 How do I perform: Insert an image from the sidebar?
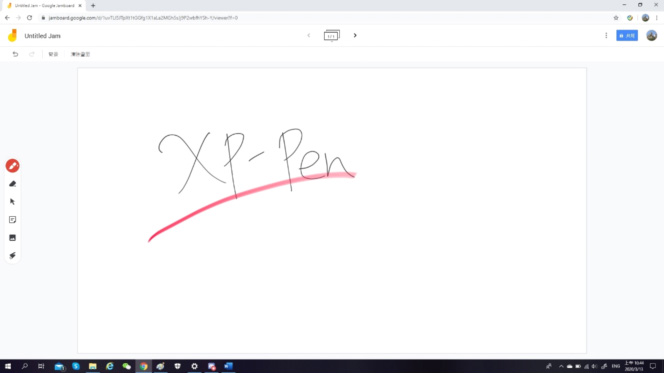pos(12,238)
